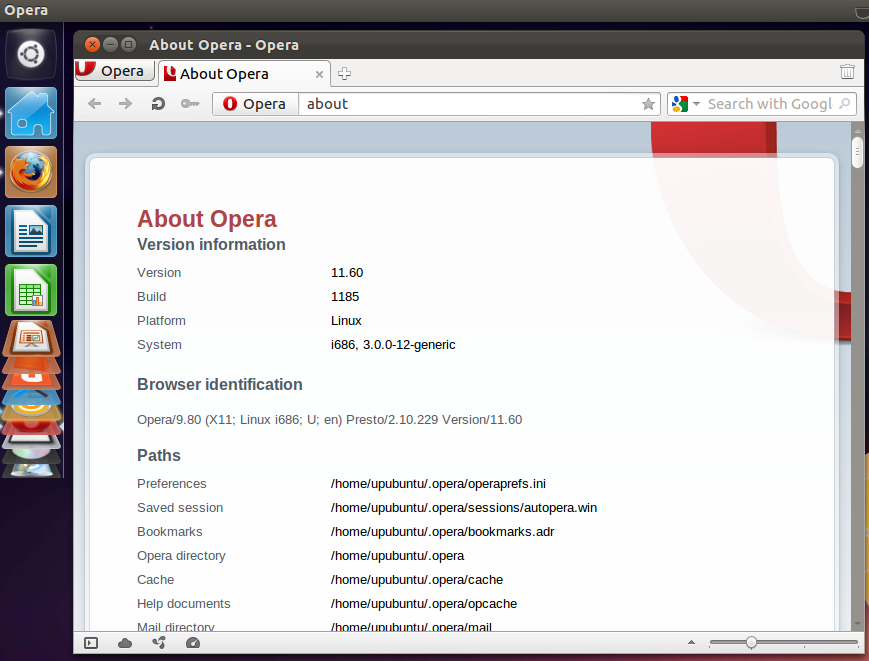The height and width of the screenshot is (661, 869).
Task: Click the browser identification user agent string
Action: 329,420
